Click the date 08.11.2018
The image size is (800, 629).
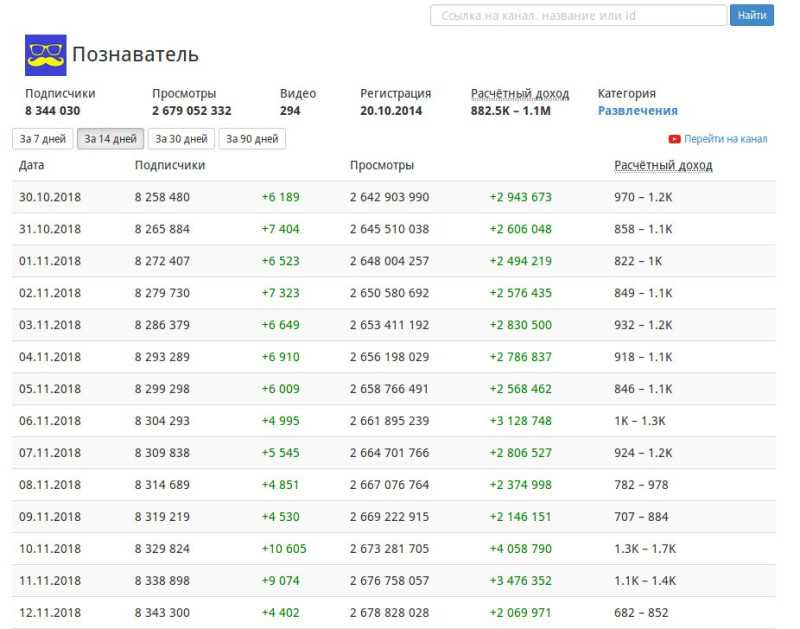(x=50, y=485)
